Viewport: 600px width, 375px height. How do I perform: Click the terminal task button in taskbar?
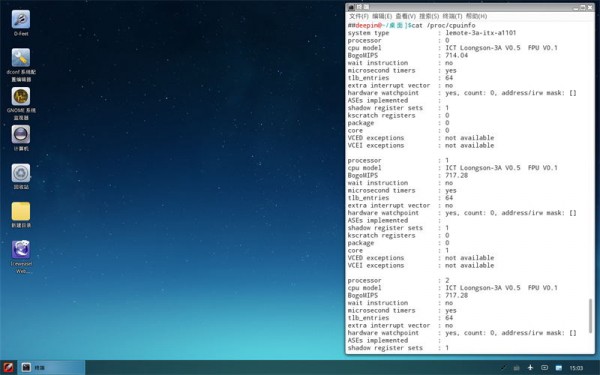(x=52, y=368)
